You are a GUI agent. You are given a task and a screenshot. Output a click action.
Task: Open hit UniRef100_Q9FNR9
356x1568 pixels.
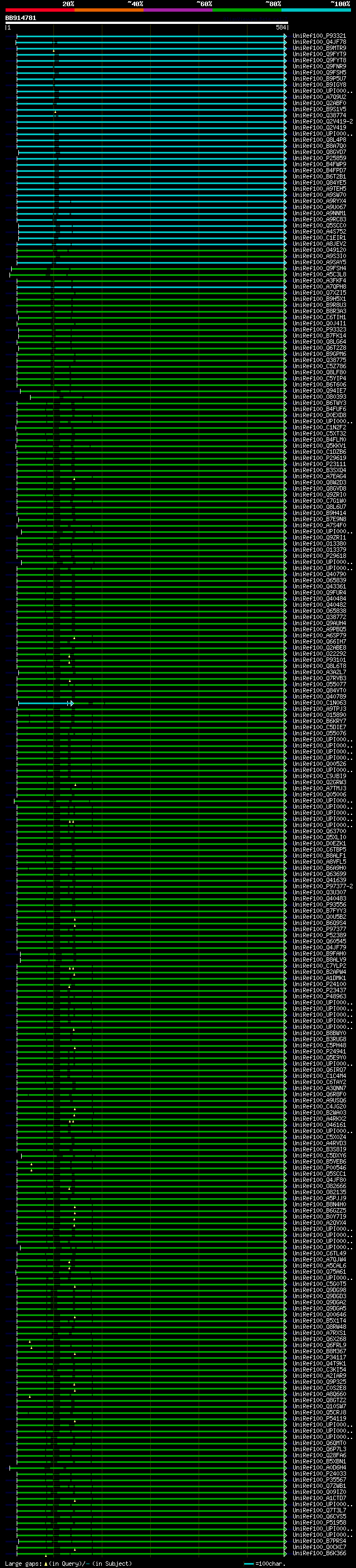pyautogui.click(x=319, y=66)
